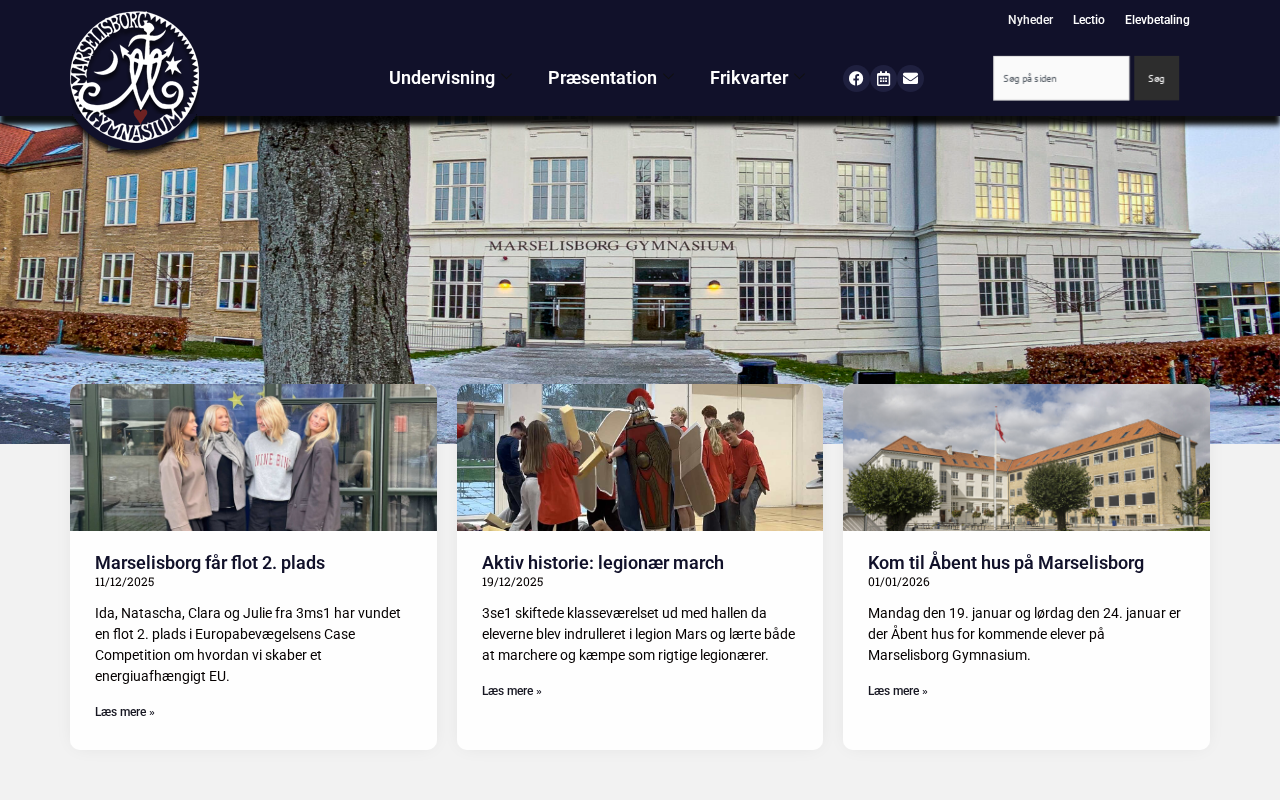Image resolution: width=1280 pixels, height=800 pixels.
Task: Open article 'Aktiv historie: legionær march'
Action: coord(603,563)
